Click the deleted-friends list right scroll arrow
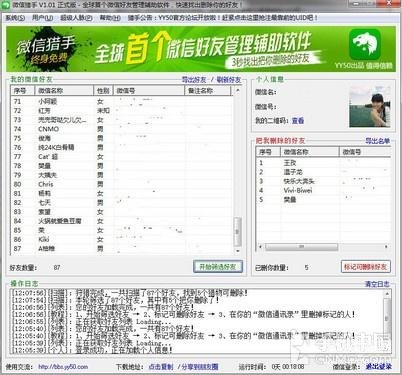402x375 pixels. point(386,247)
